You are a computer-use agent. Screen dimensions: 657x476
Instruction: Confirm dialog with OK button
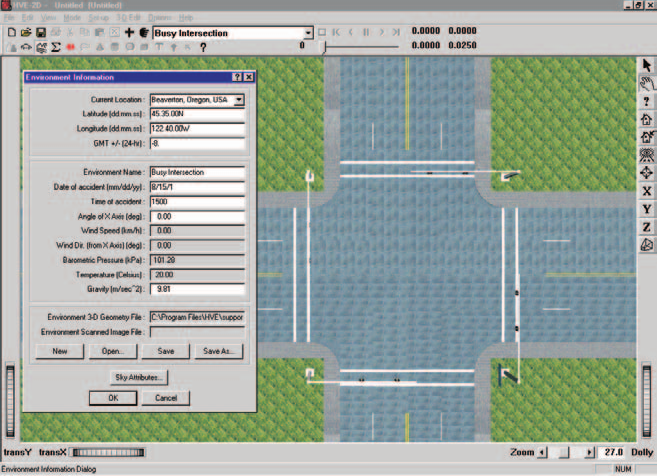[x=113, y=398]
